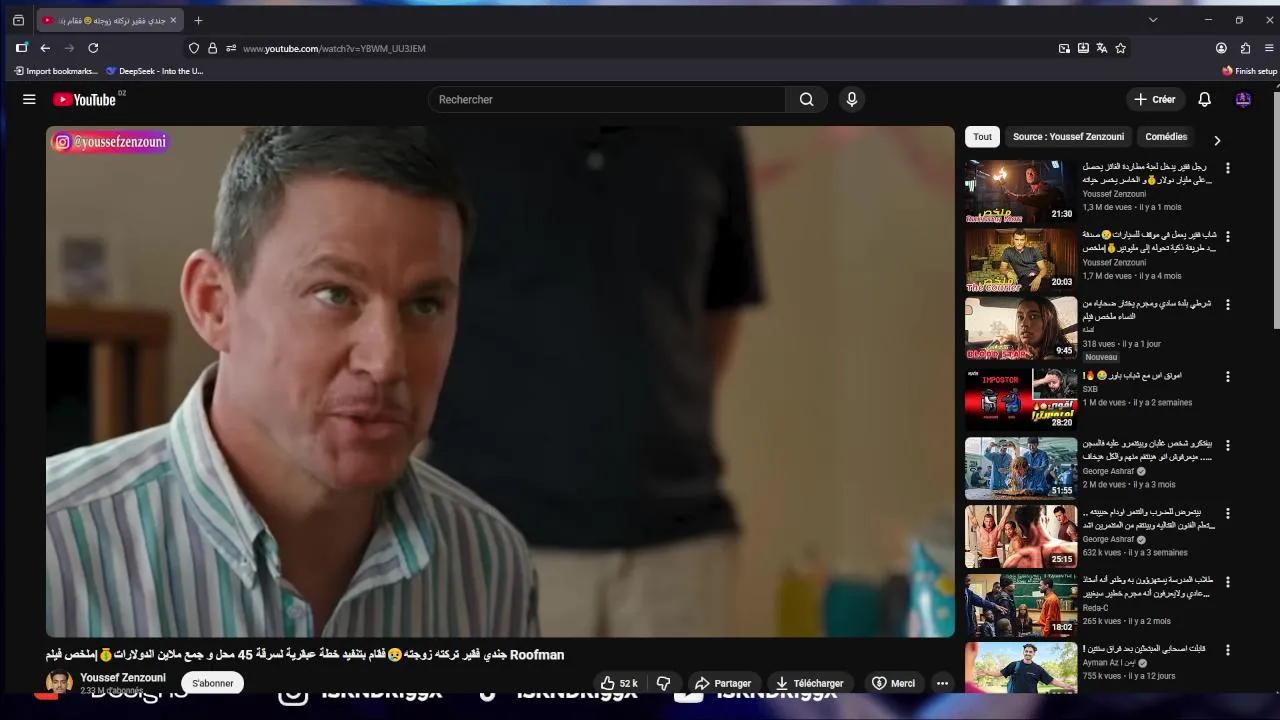Toggle the Firefox sidebar button
This screenshot has height=720, width=1280.
21,48
